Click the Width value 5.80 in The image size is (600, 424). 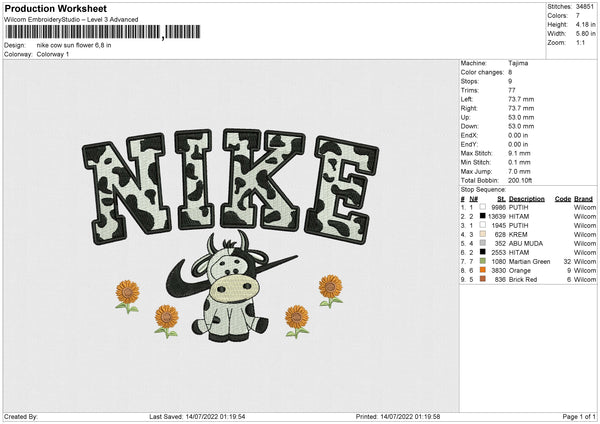pos(585,34)
